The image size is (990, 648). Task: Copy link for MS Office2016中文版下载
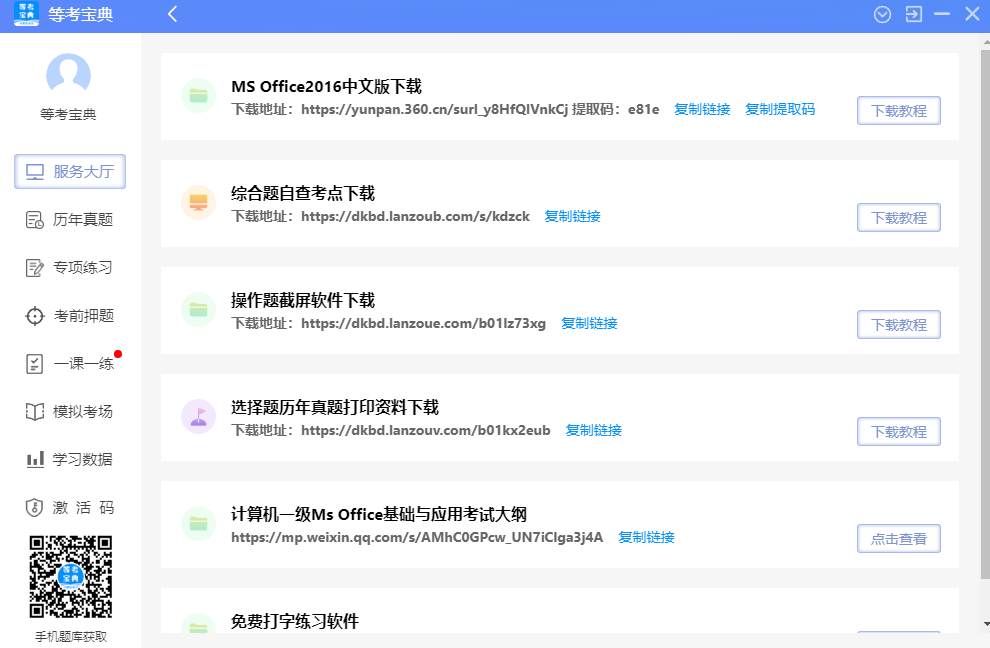point(702,109)
